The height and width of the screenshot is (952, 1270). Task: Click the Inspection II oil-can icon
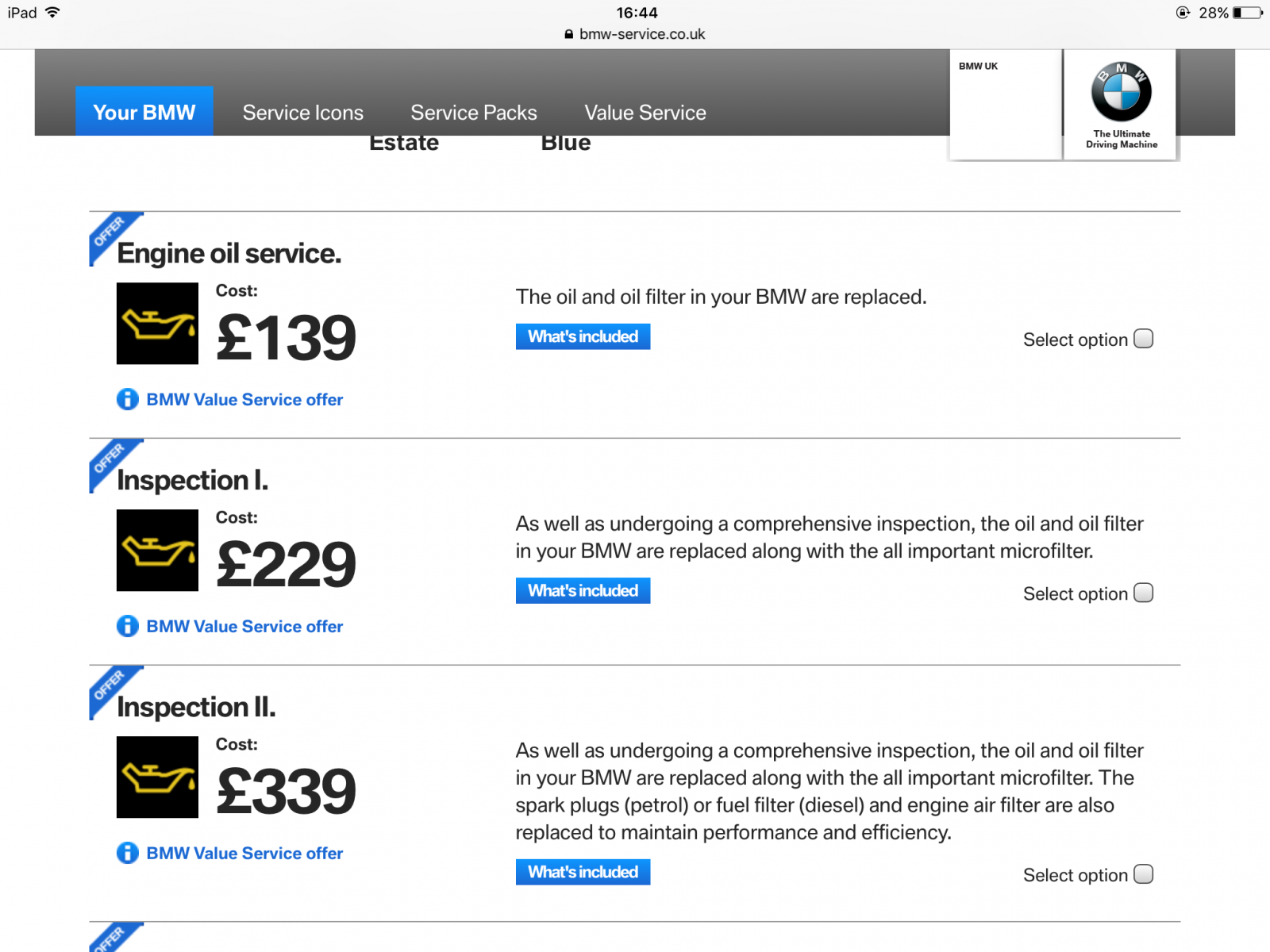(157, 777)
